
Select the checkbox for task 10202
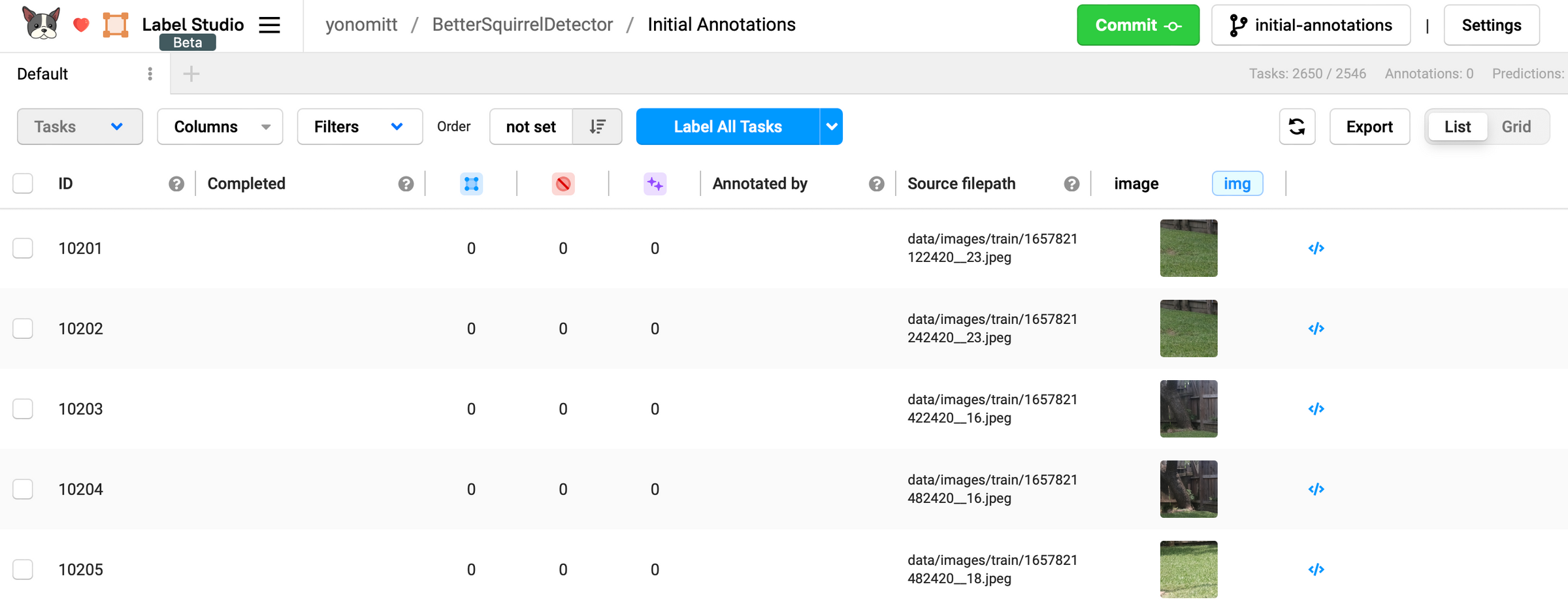click(23, 329)
